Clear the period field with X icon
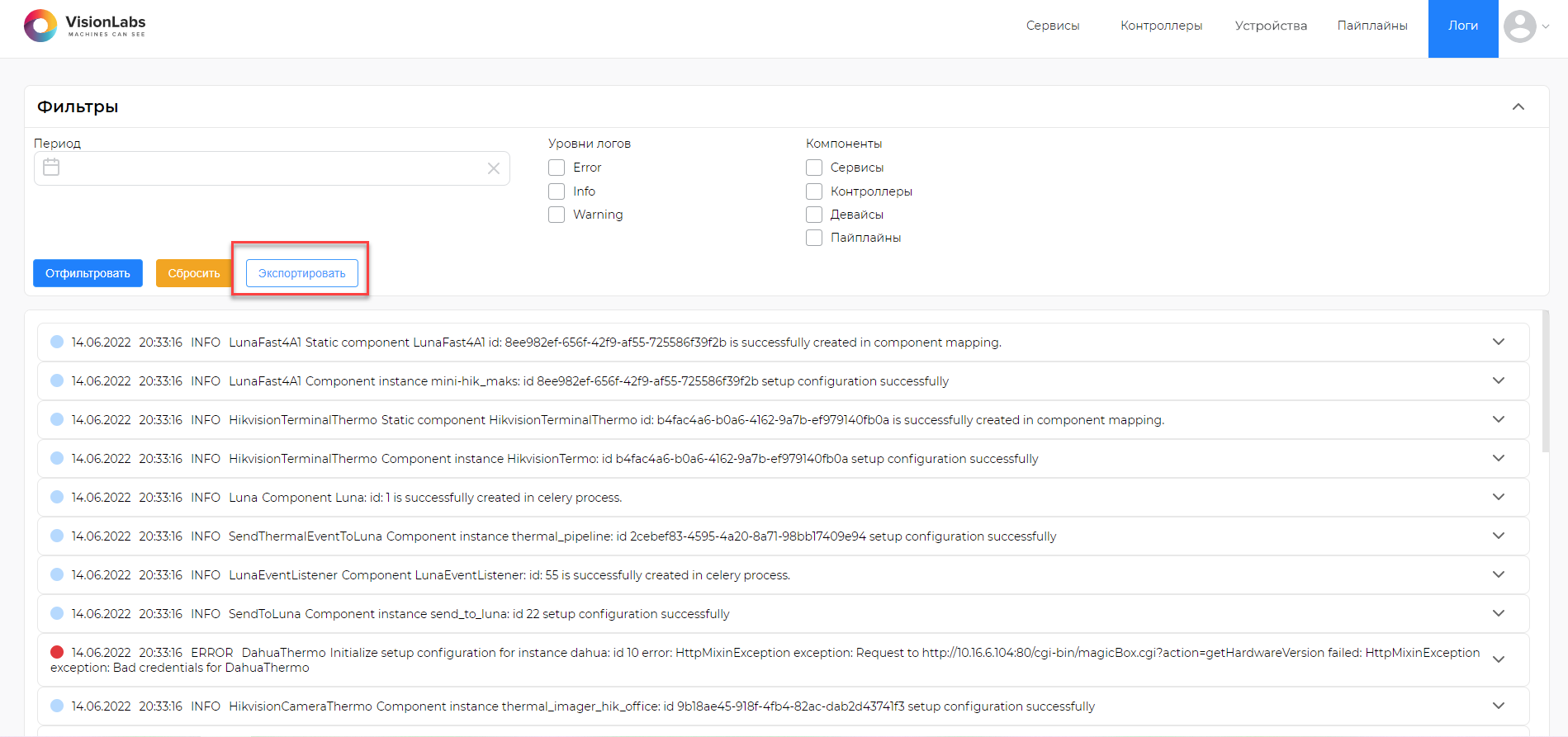 coord(494,168)
